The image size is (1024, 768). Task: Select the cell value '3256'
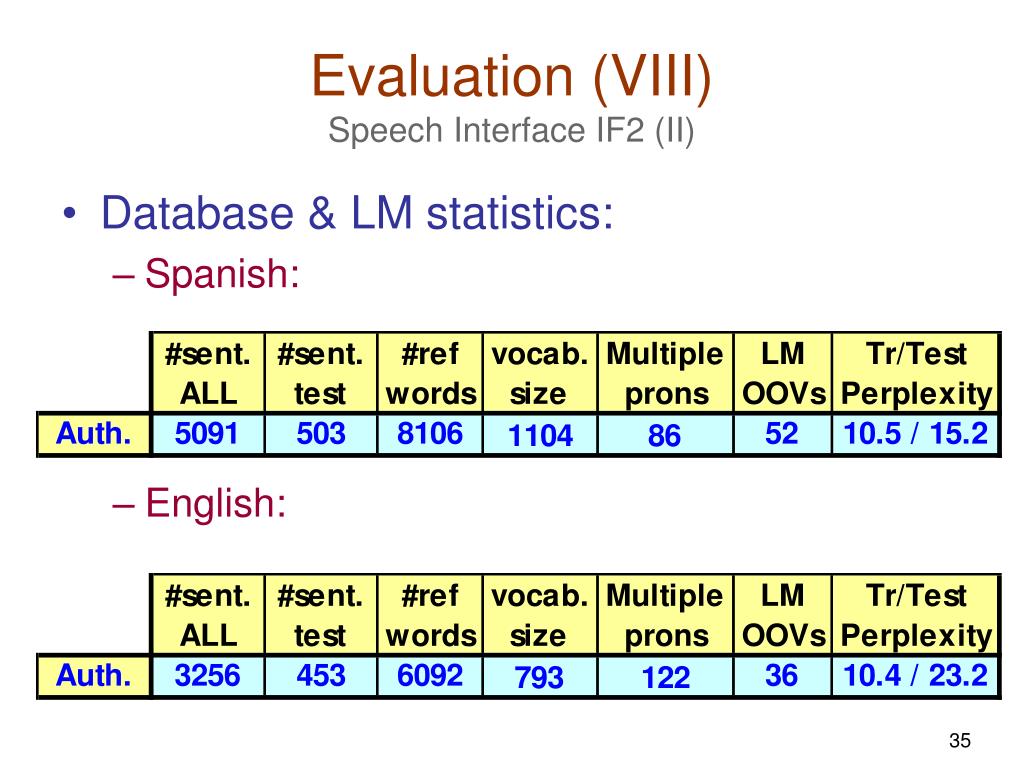(207, 675)
